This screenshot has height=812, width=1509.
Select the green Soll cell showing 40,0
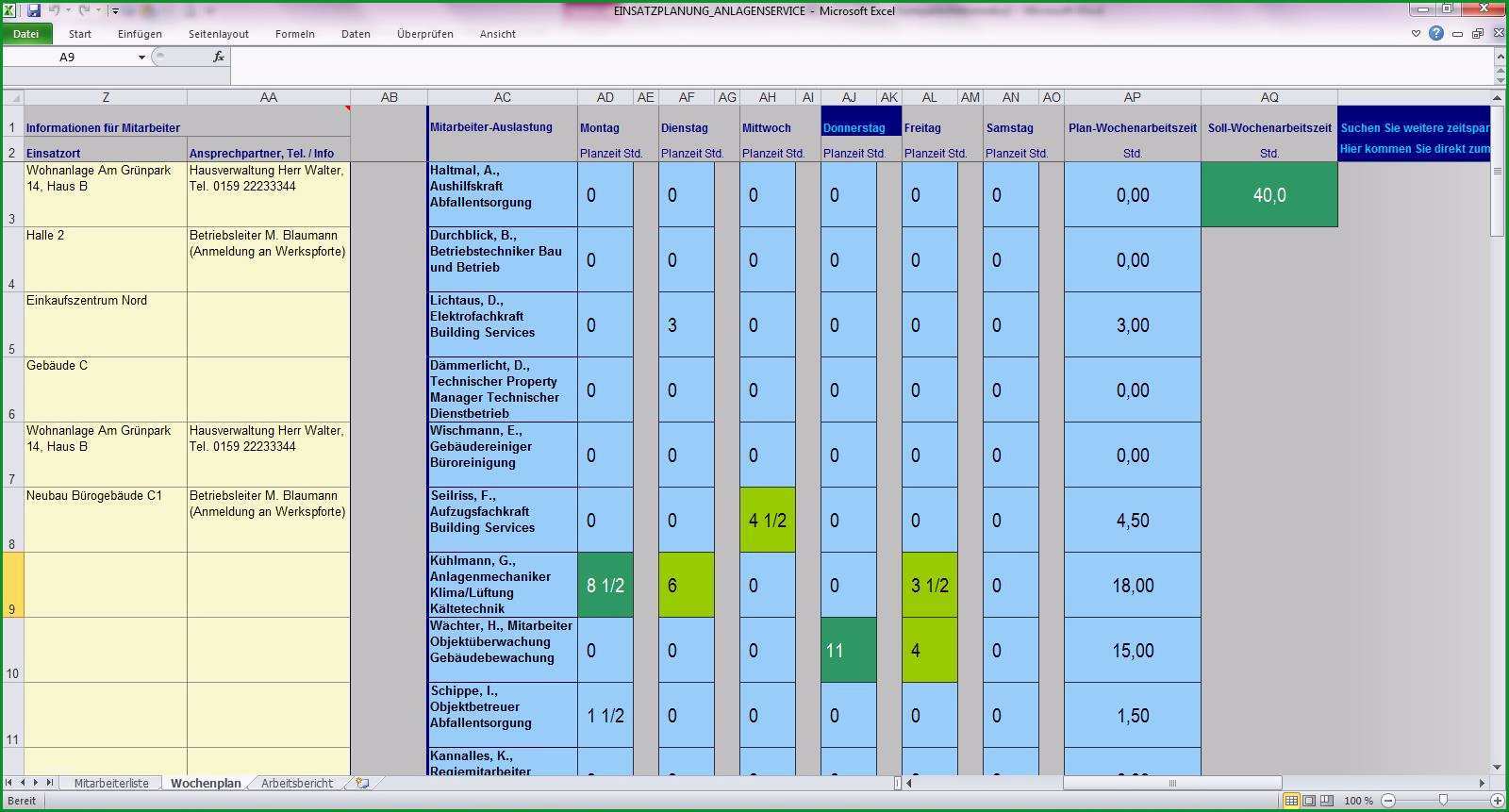pyautogui.click(x=1269, y=194)
